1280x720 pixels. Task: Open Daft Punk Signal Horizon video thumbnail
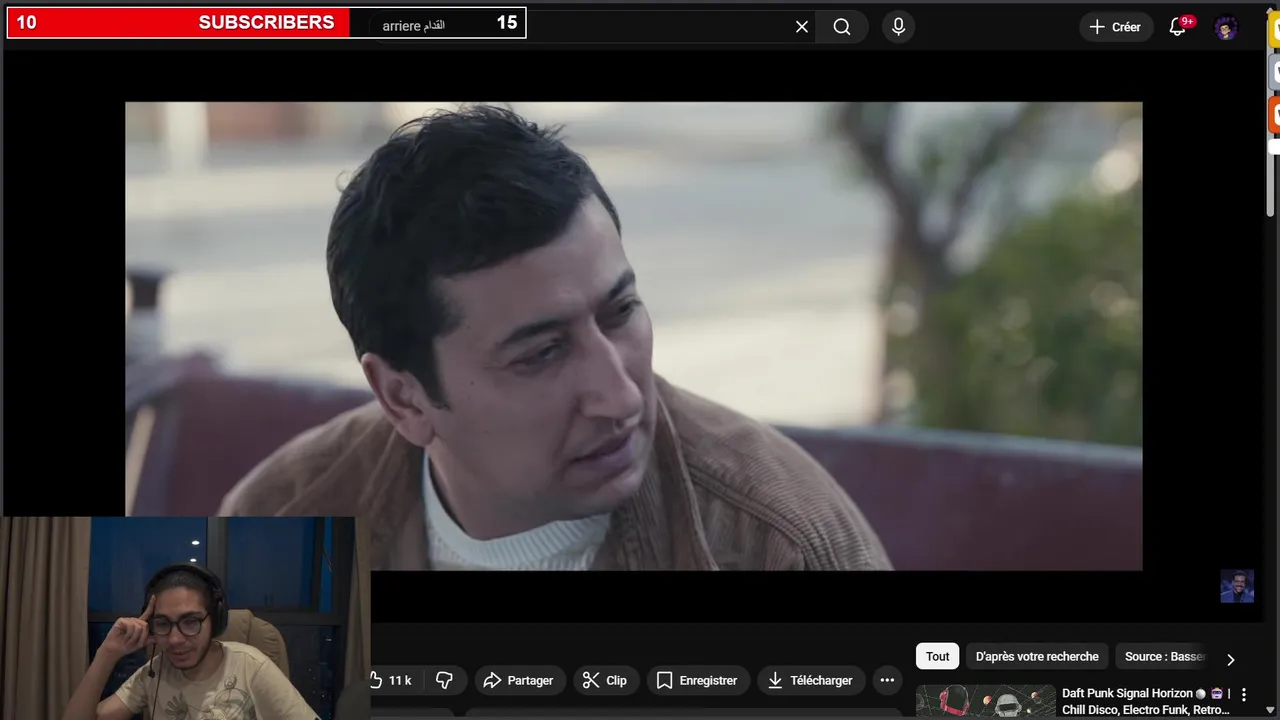[x=986, y=702]
